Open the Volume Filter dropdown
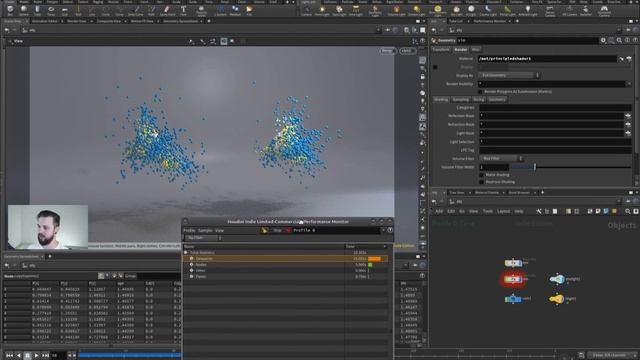Image resolution: width=640 pixels, height=360 pixels. pos(501,158)
